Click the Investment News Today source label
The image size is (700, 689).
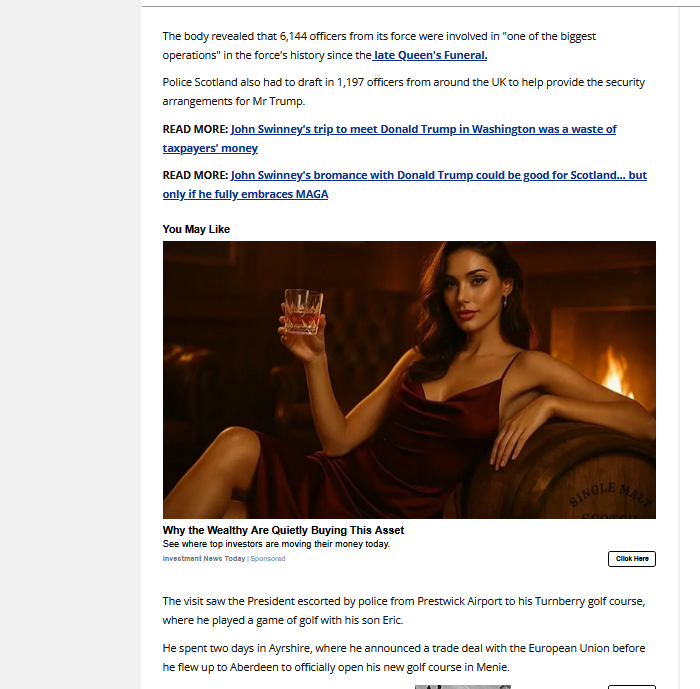(204, 559)
